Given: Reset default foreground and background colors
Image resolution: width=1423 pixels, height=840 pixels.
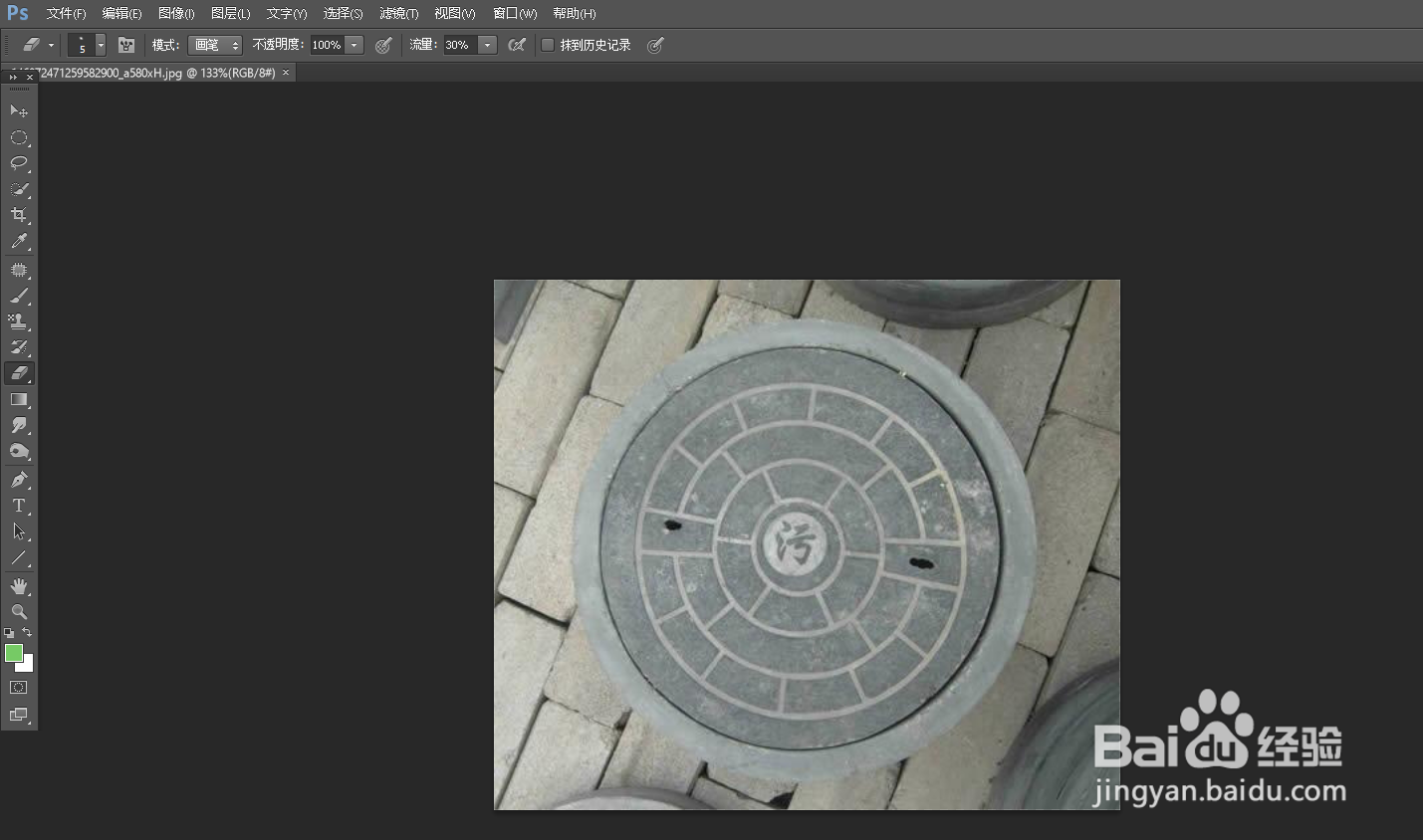Looking at the screenshot, I should pyautogui.click(x=9, y=633).
